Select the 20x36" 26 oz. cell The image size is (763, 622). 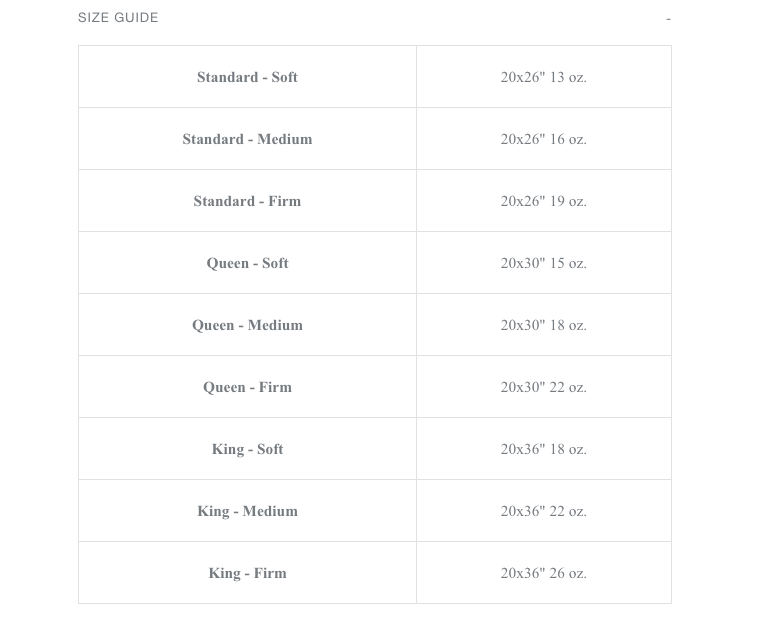(x=543, y=573)
